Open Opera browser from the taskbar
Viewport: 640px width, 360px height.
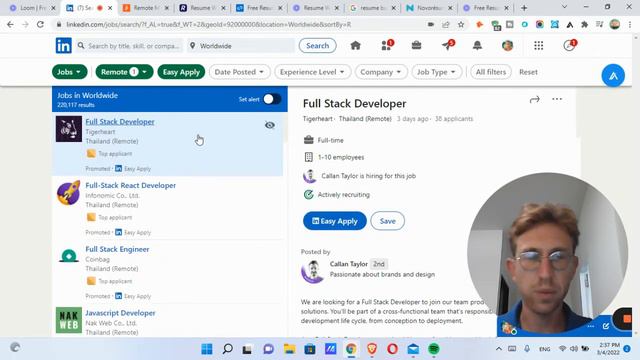tap(392, 349)
